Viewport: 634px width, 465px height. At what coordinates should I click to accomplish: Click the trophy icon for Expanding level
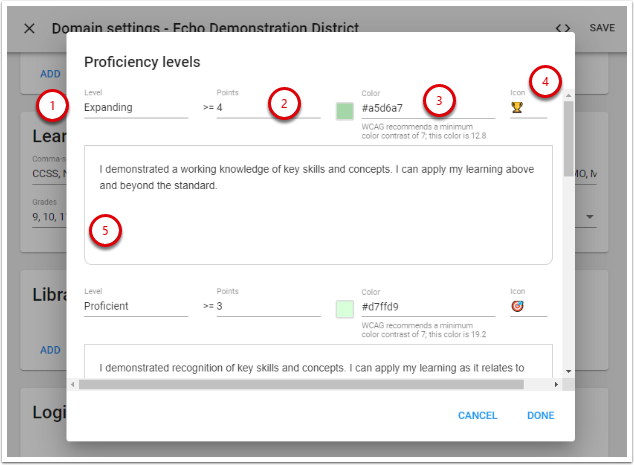[517, 107]
